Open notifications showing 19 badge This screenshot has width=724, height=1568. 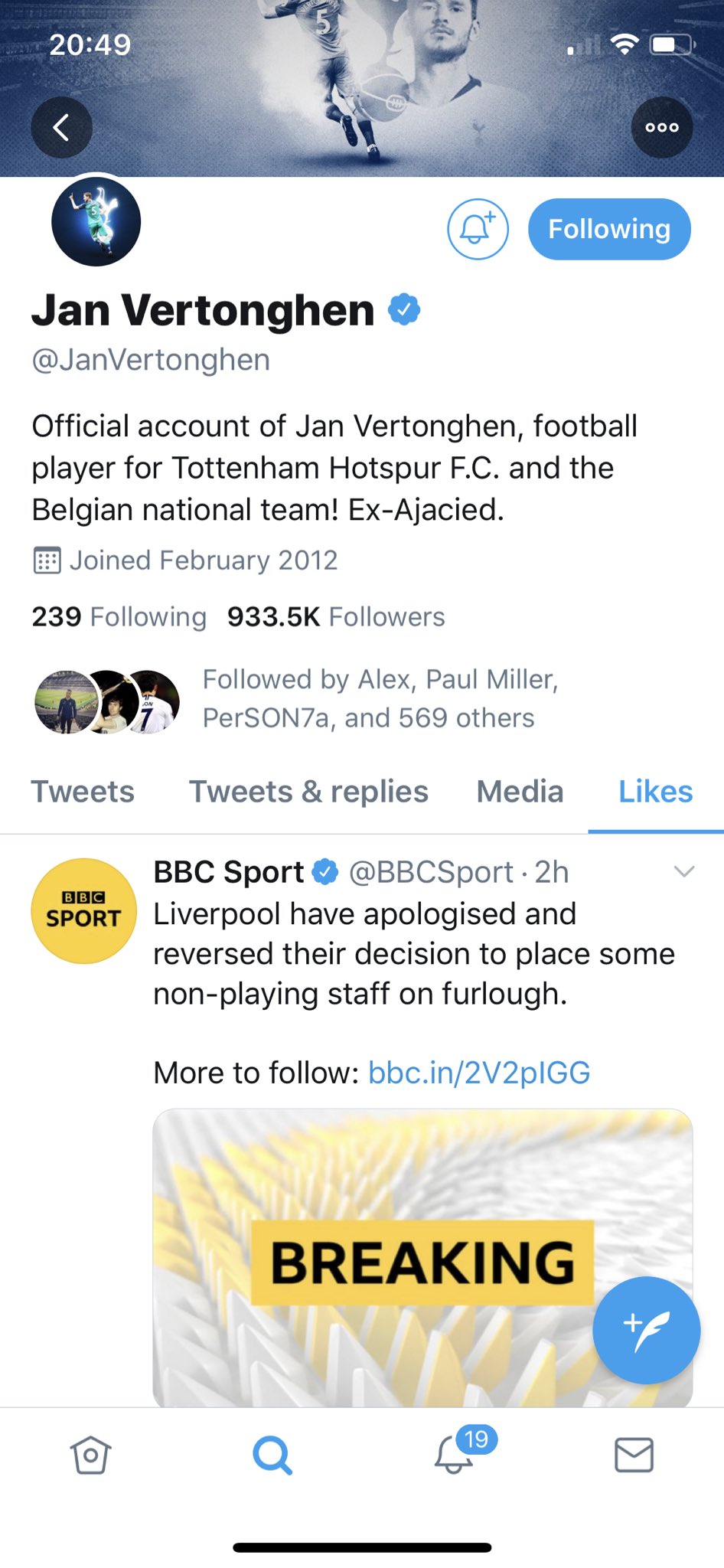pyautogui.click(x=455, y=1453)
